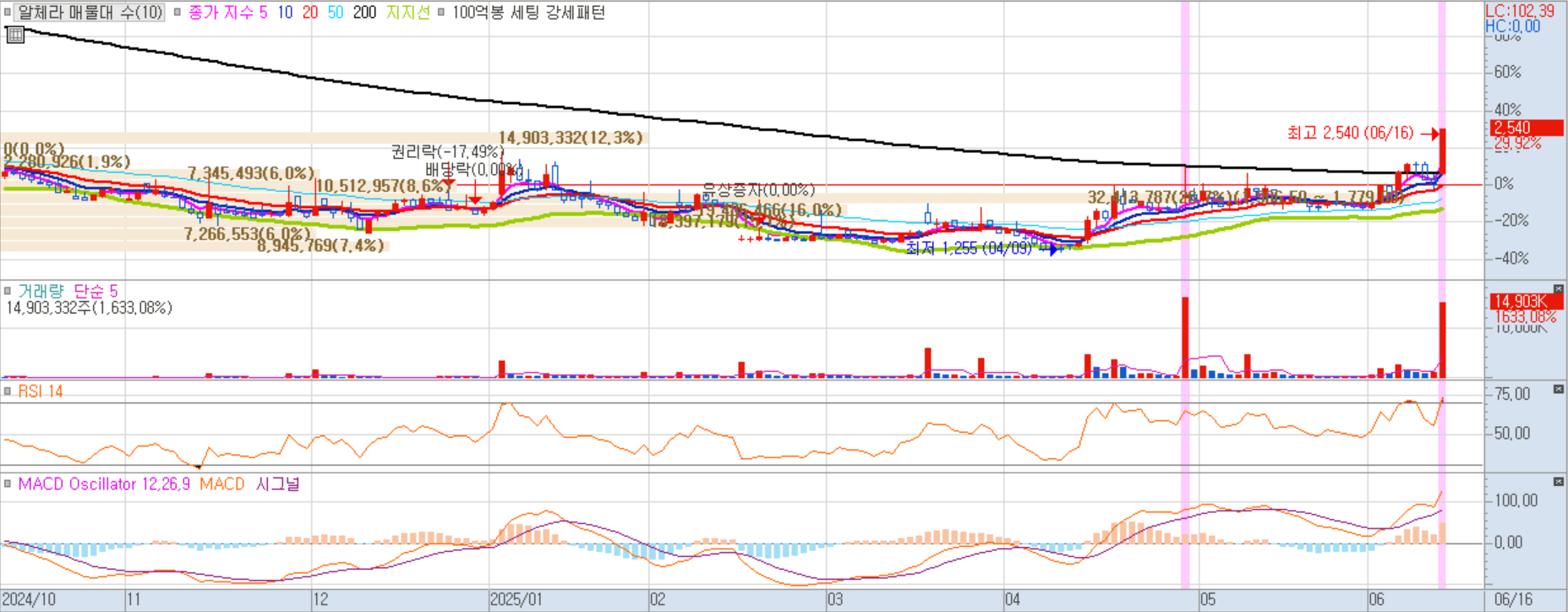1568x612 pixels.
Task: Open the data table grid icon
Action: point(15,35)
